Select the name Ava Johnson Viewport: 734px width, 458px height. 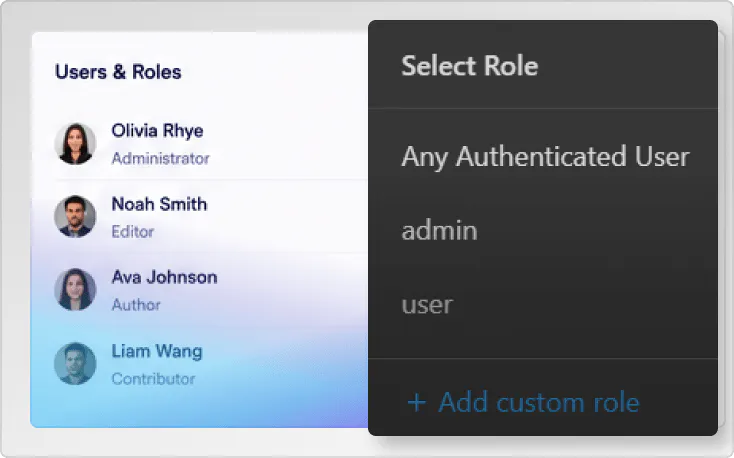164,277
